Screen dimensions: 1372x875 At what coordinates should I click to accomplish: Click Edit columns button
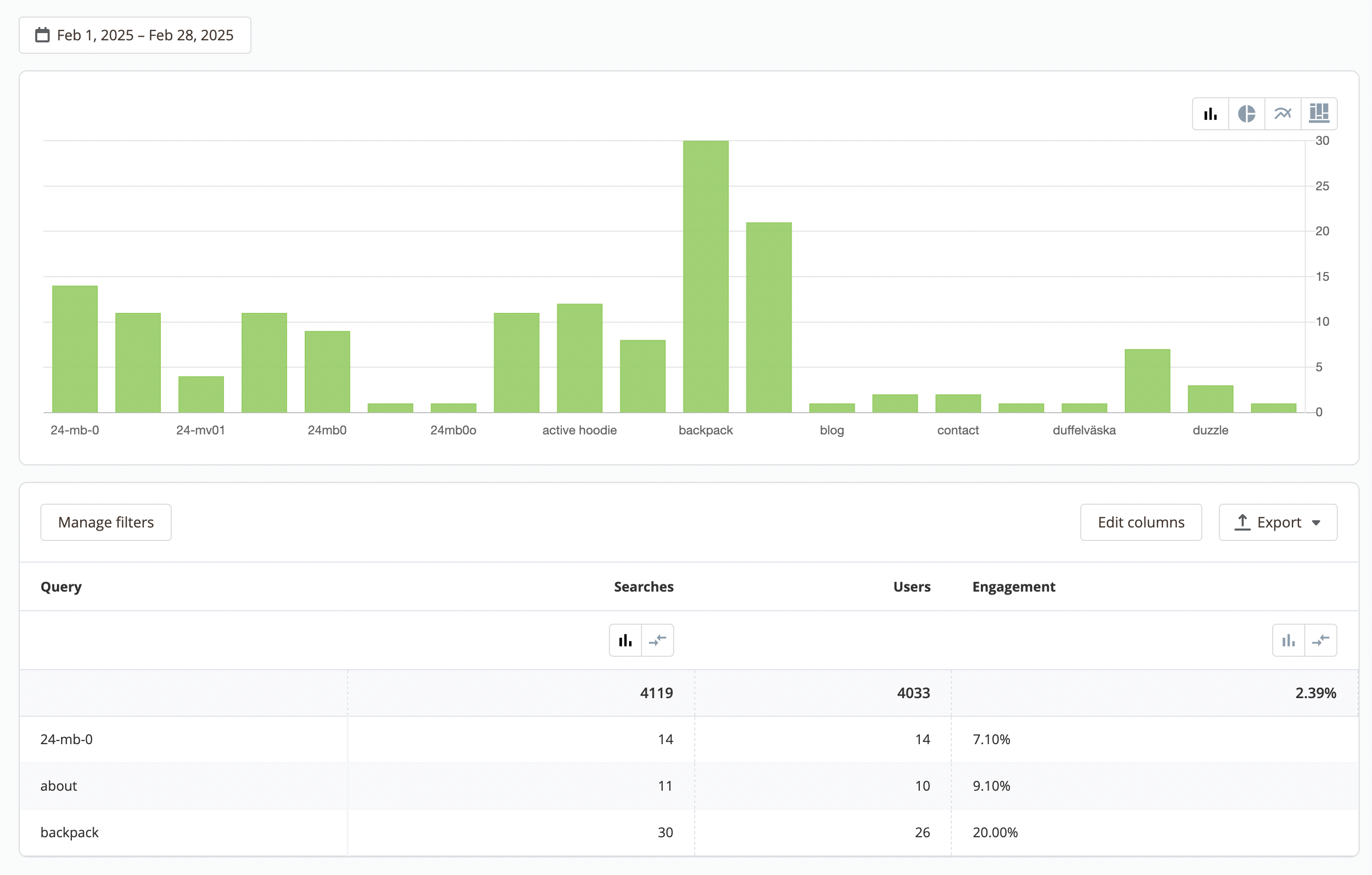[x=1141, y=522]
